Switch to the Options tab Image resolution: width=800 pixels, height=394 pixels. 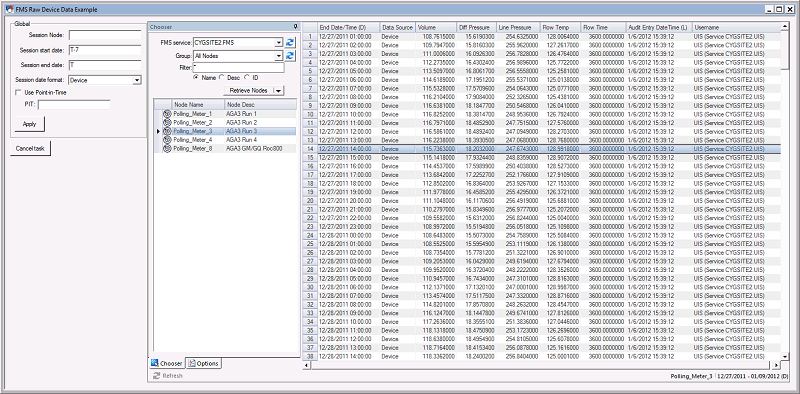203,363
